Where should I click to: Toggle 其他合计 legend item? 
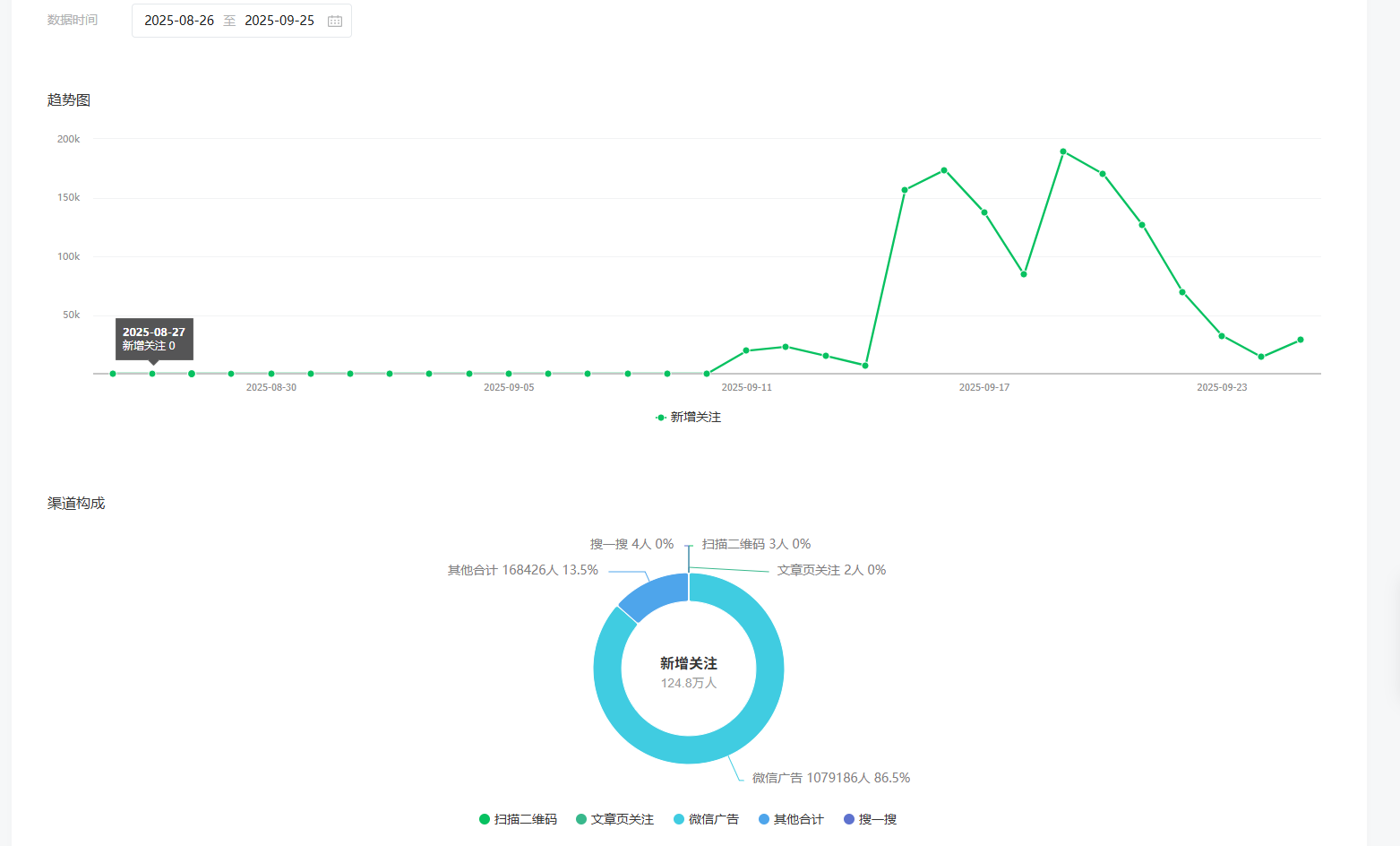tap(791, 819)
